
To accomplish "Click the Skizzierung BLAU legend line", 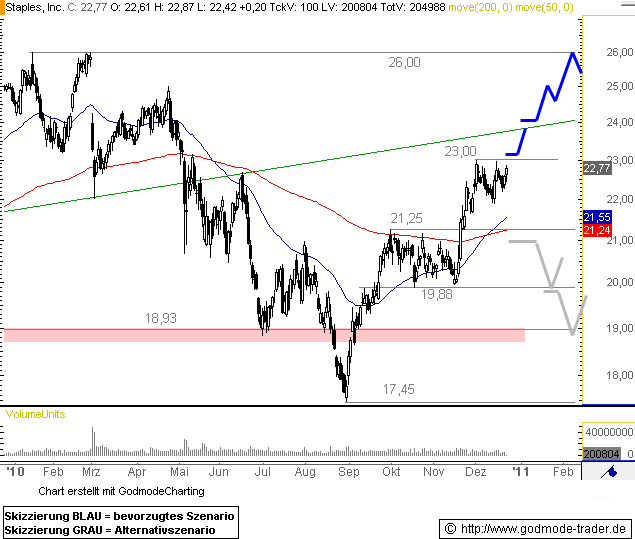I will pos(119,516).
